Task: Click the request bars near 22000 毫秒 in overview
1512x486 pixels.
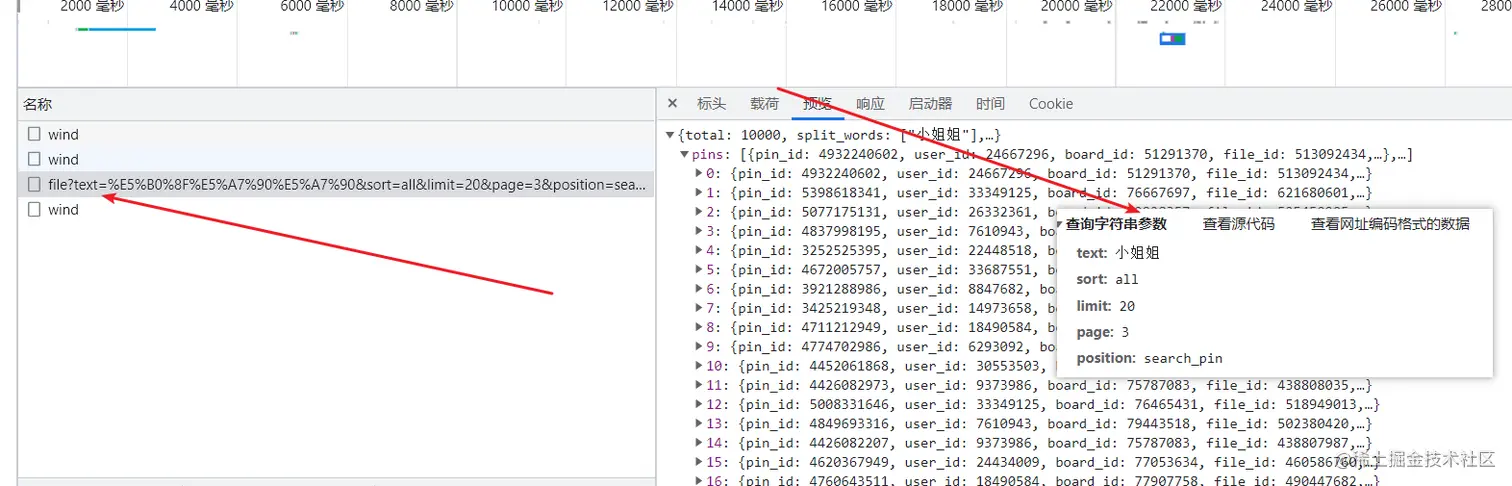Action: (x=1172, y=39)
